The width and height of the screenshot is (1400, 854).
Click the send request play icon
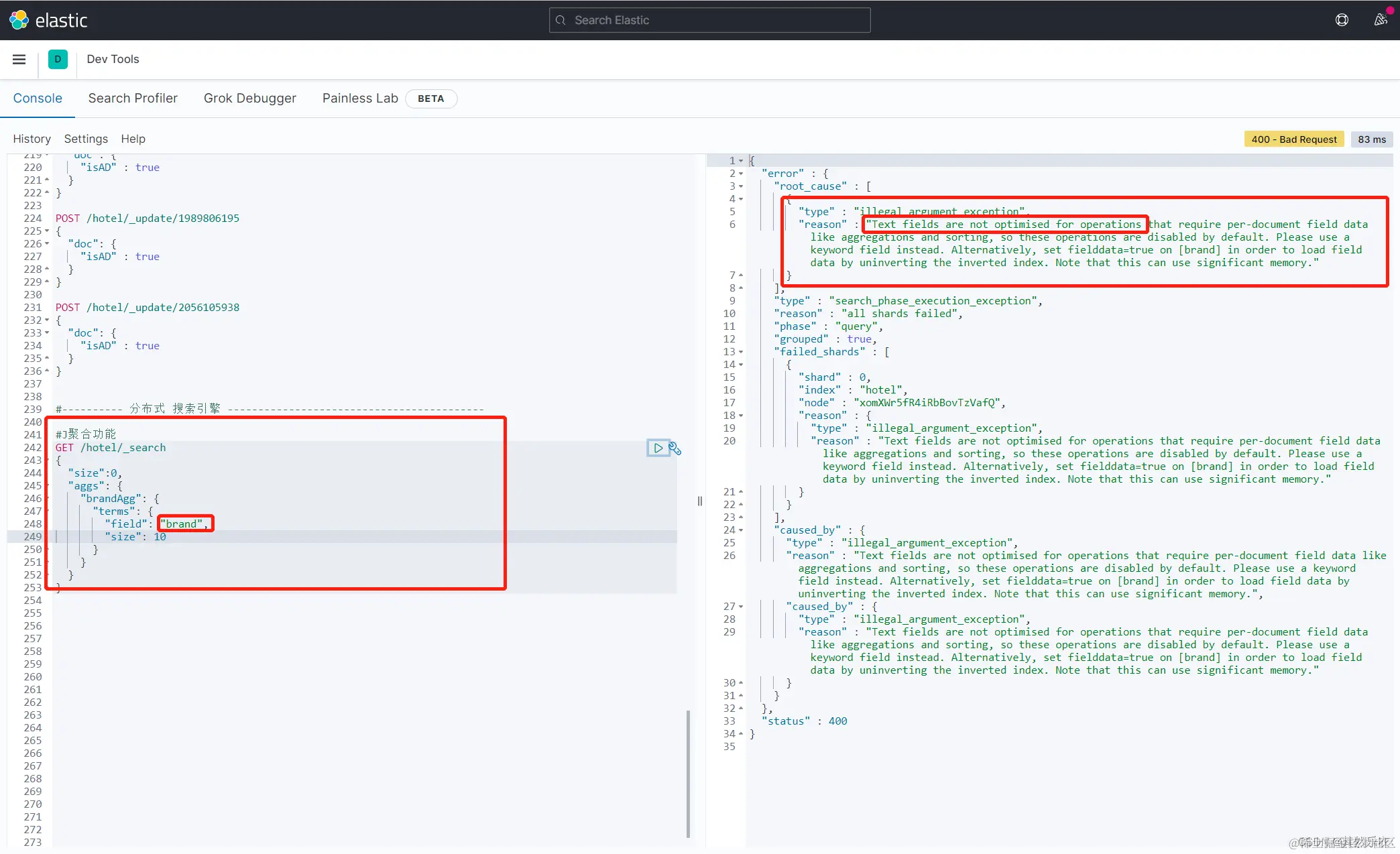point(658,448)
